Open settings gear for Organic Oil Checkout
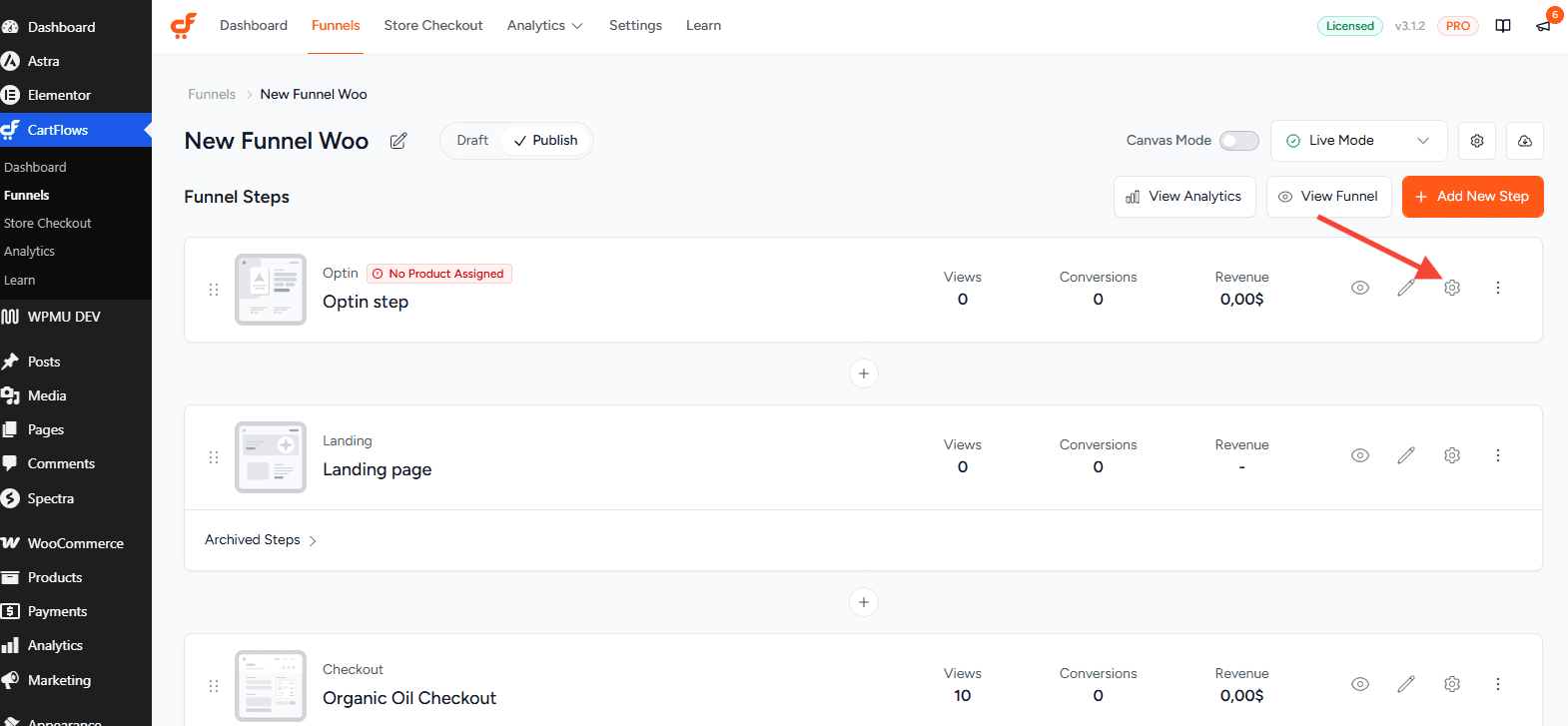The width and height of the screenshot is (1568, 726). pyautogui.click(x=1452, y=684)
